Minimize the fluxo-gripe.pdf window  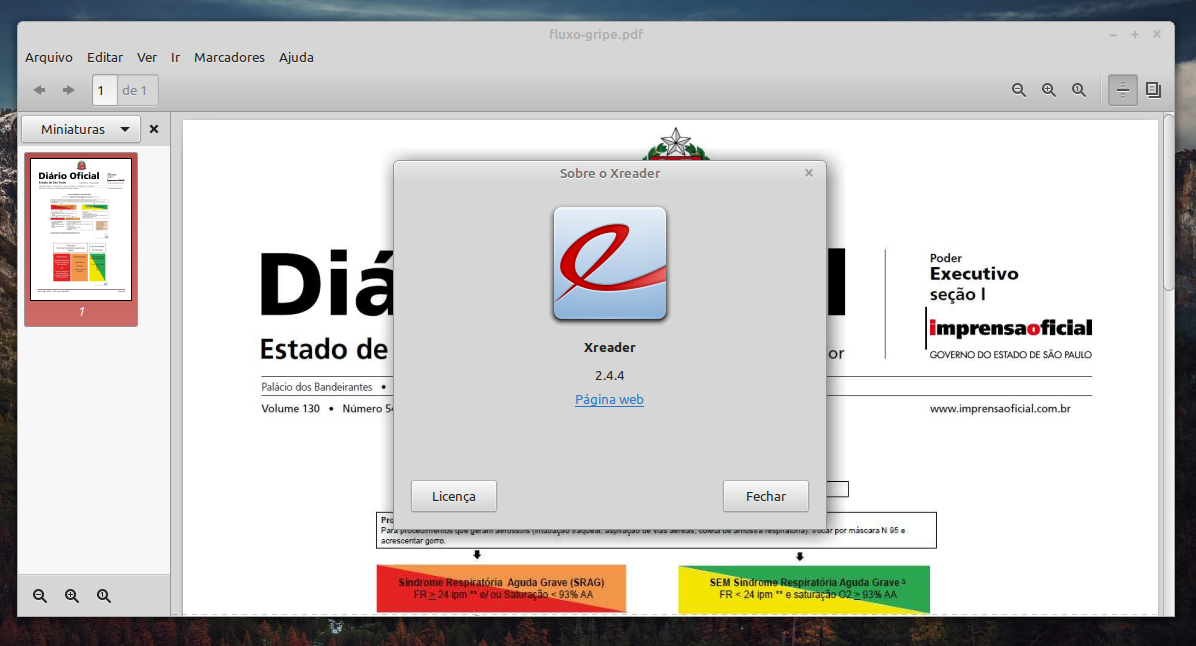point(1113,35)
